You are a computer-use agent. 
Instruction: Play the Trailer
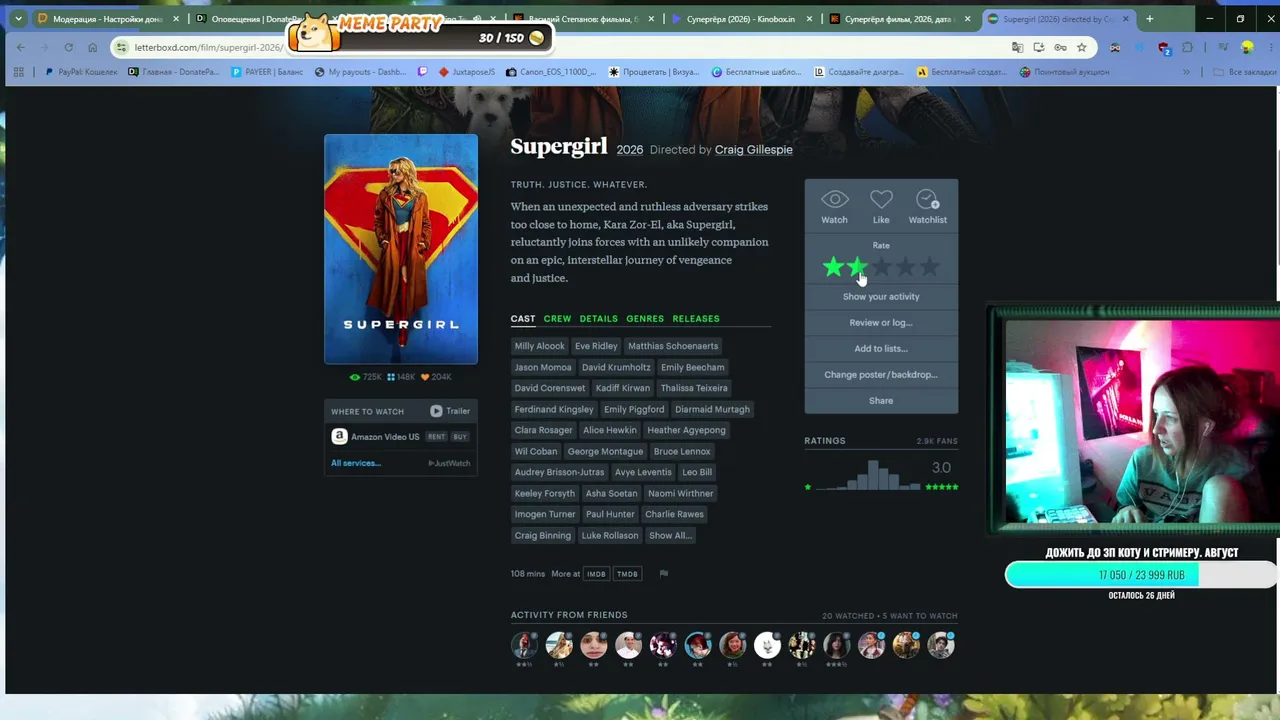tap(450, 411)
